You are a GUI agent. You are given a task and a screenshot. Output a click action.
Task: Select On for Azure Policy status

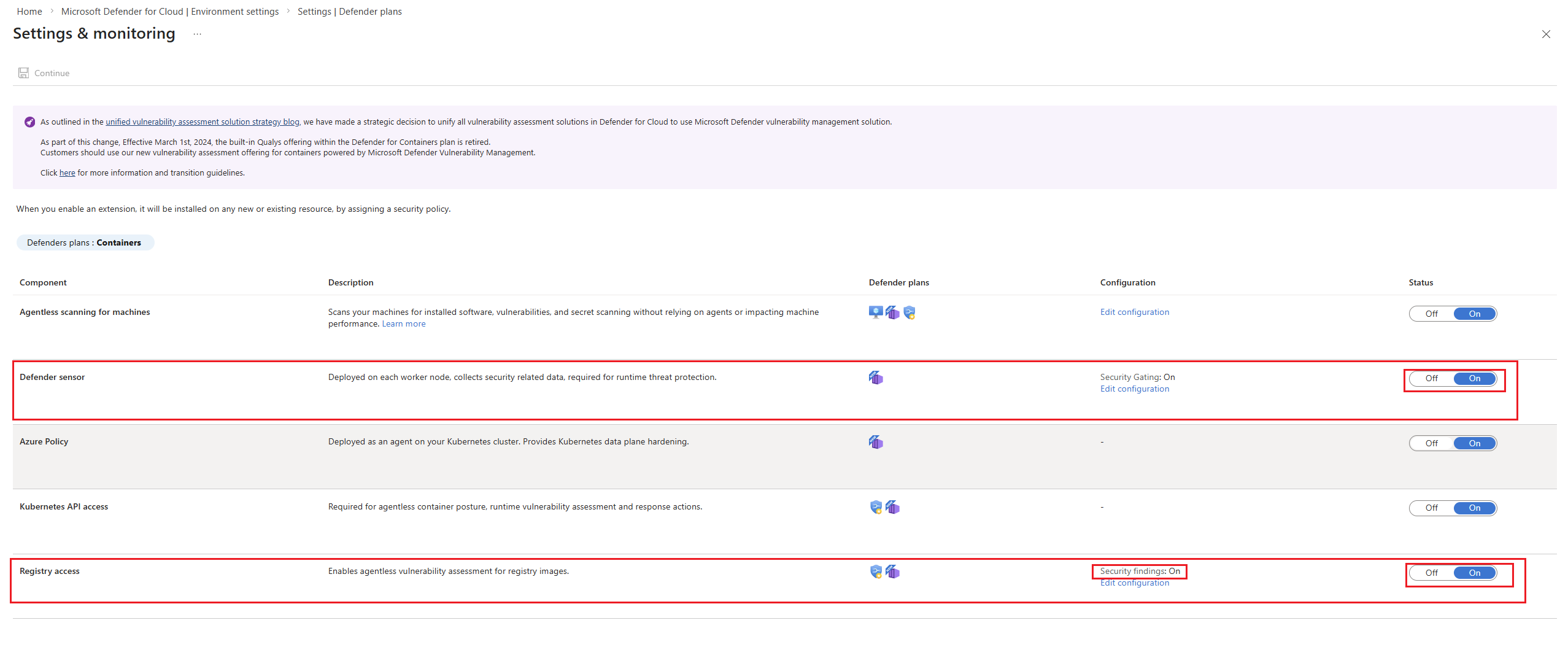(1475, 443)
